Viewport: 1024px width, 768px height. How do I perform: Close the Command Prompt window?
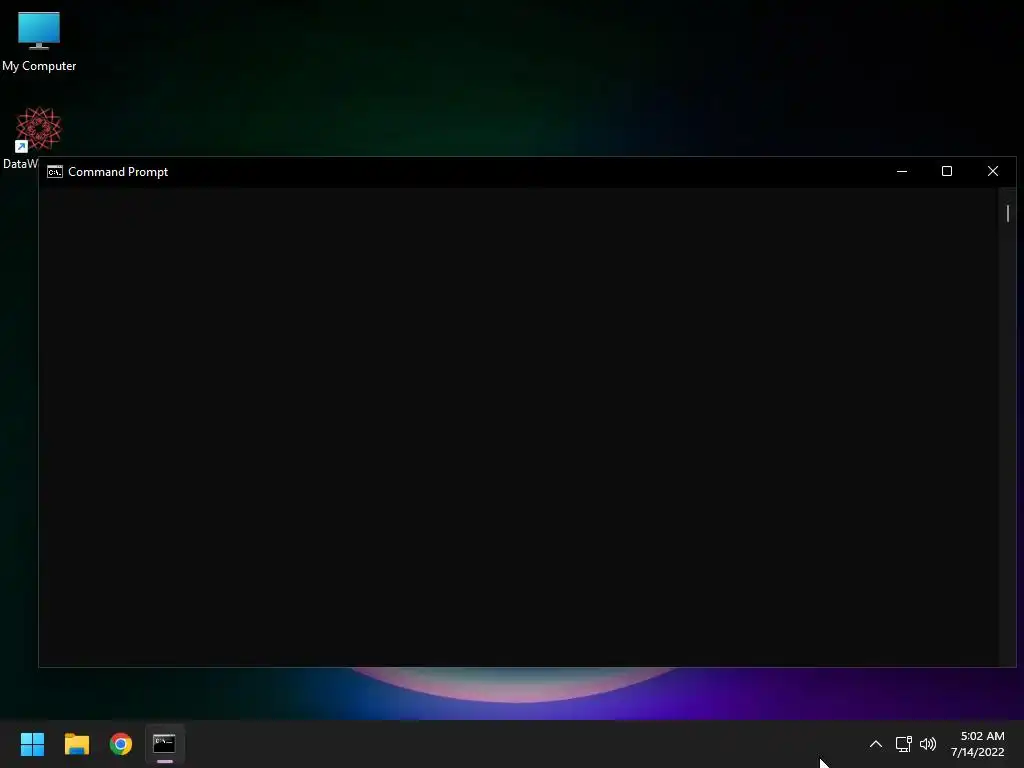[x=993, y=172]
